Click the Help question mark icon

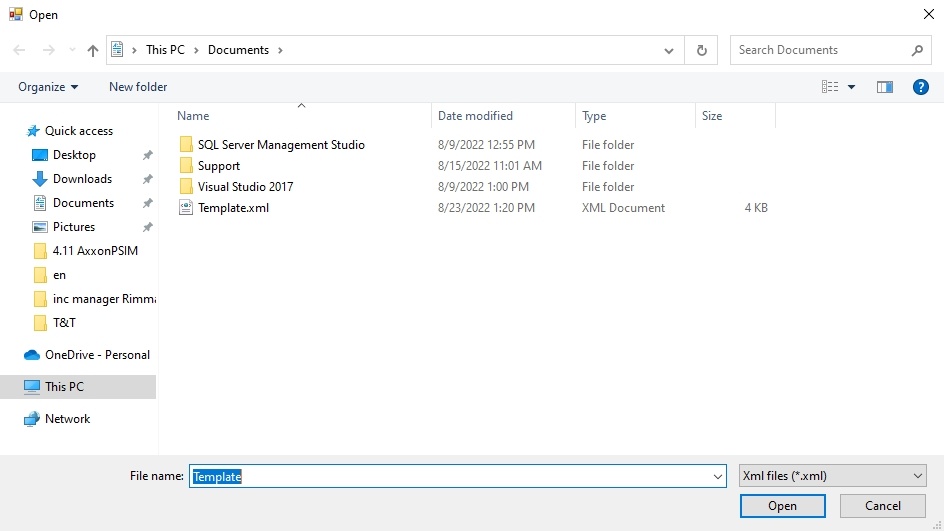click(x=921, y=87)
